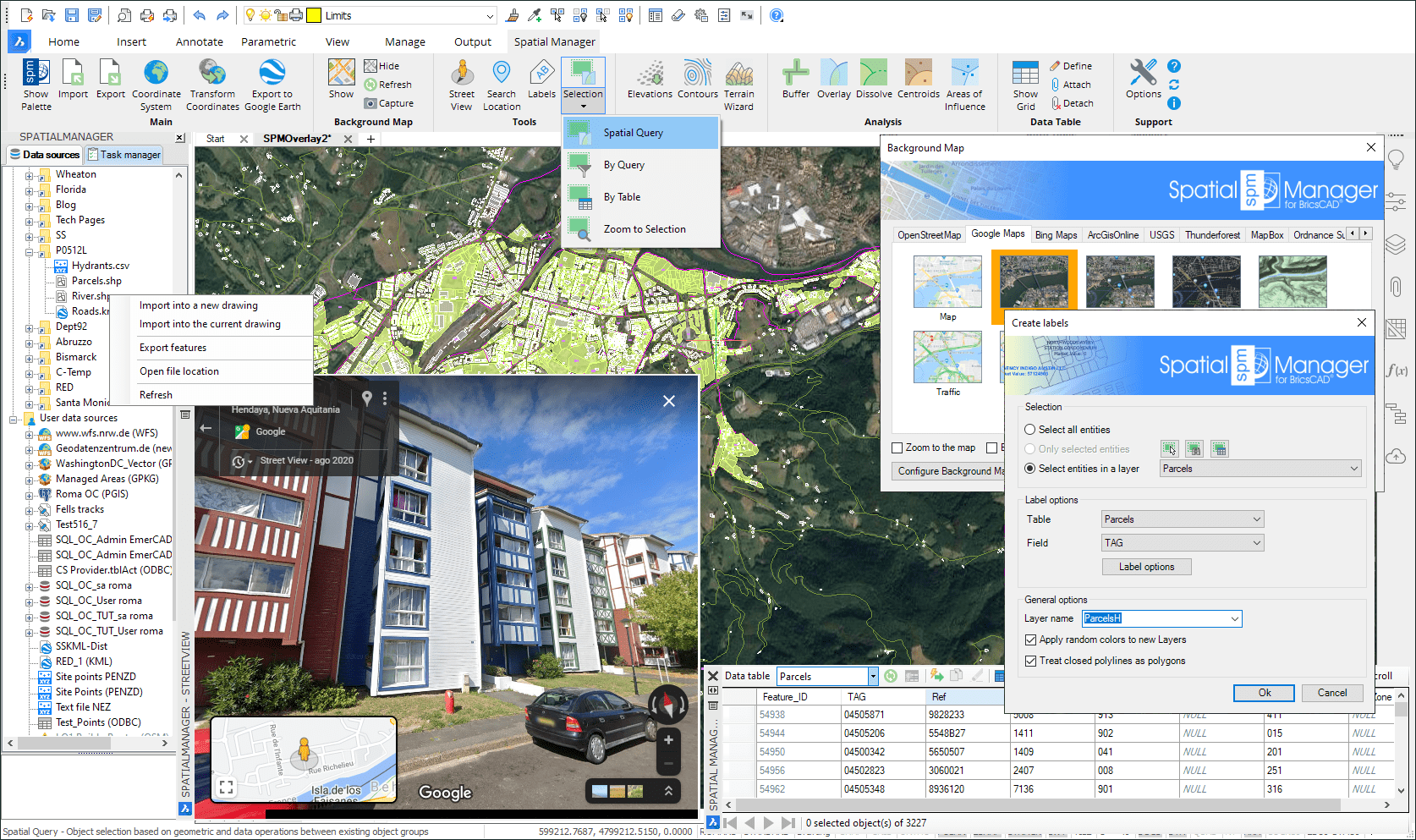Expand the Selection ribbon dropdown arrow

583,107
